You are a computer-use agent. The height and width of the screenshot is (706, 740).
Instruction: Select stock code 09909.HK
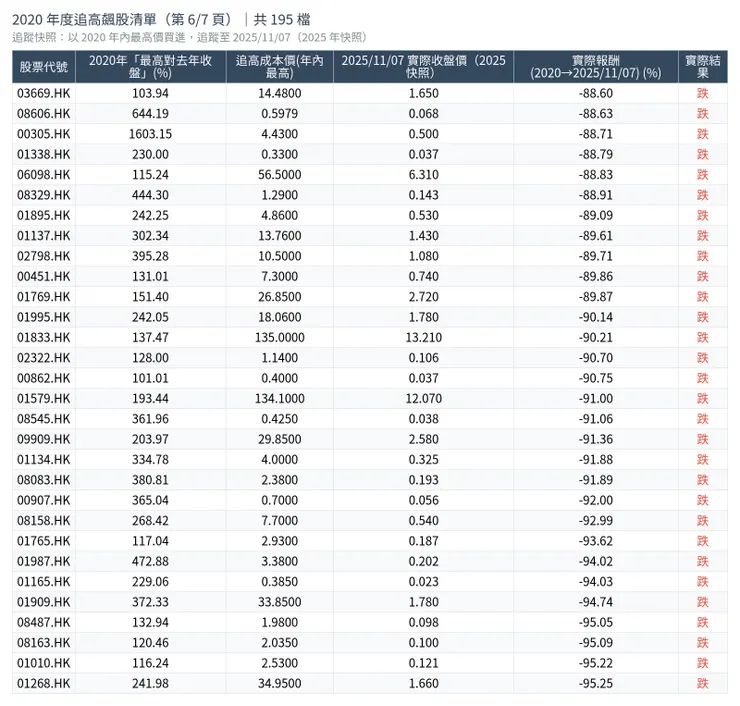43,439
